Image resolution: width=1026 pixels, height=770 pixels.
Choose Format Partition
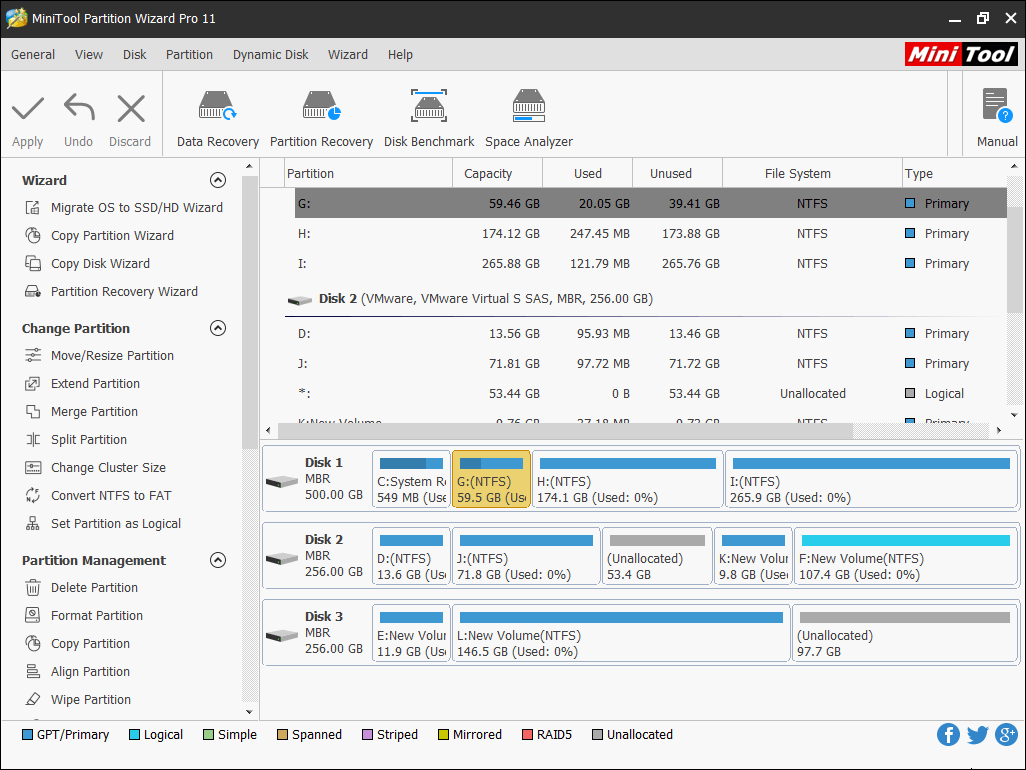click(84, 616)
